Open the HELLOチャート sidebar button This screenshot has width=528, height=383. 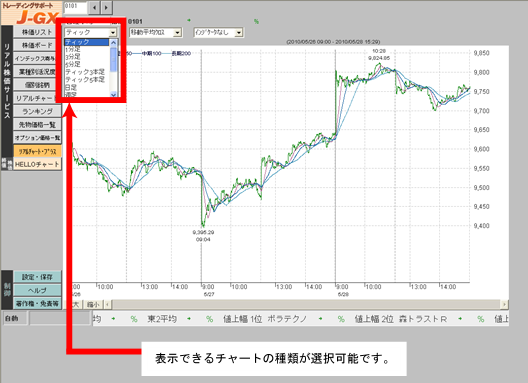pyautogui.click(x=37, y=164)
